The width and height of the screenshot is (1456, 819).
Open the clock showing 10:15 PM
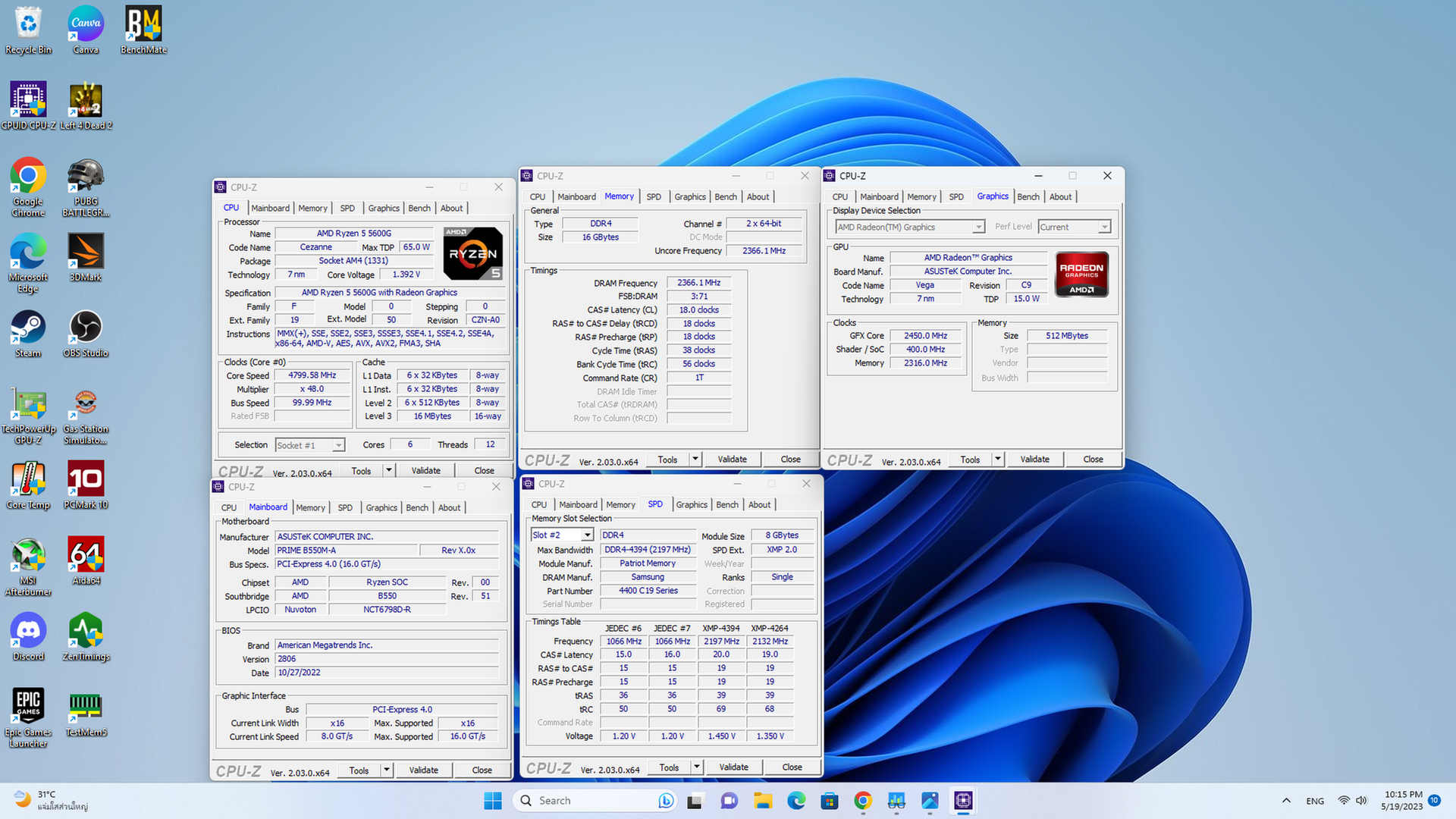point(1403,801)
